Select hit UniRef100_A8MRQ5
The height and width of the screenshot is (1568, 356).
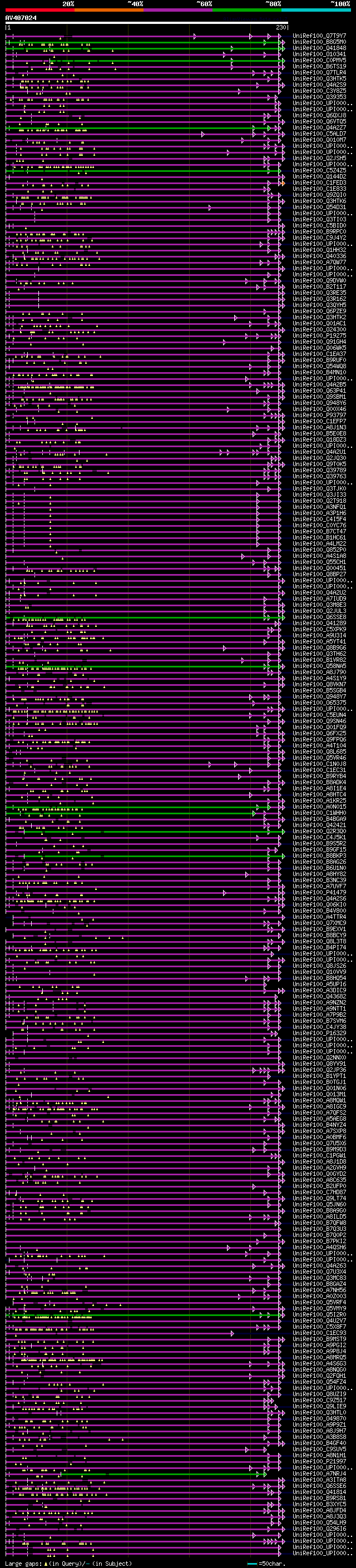(319, 1357)
